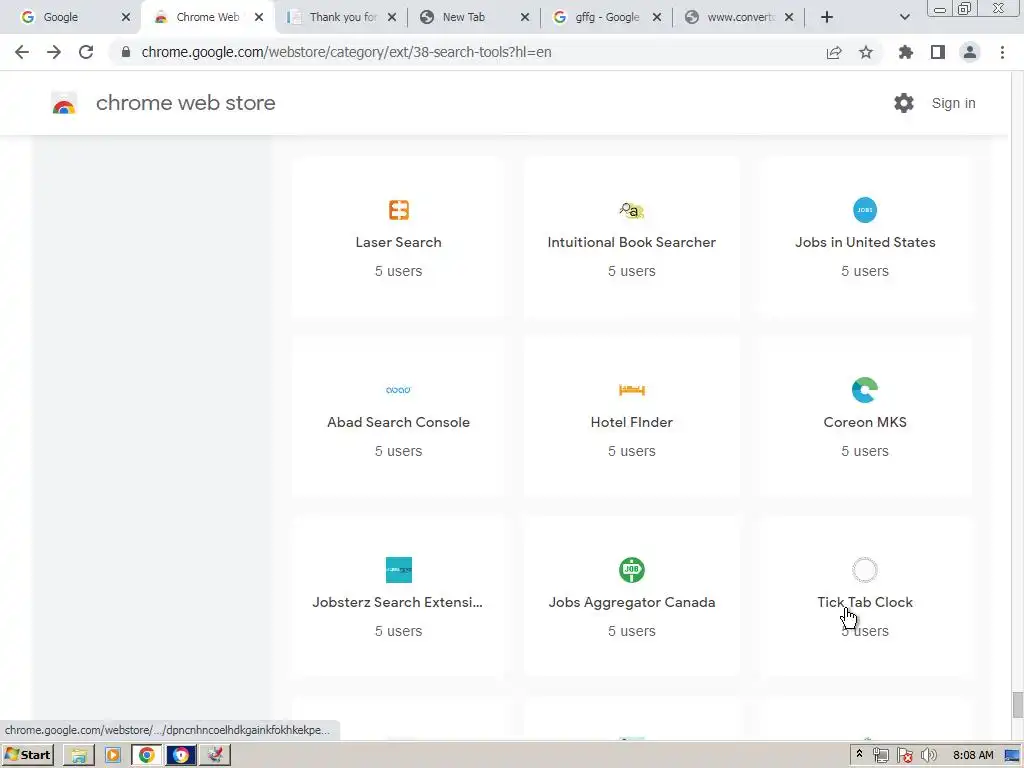Close the gffg - Google tab

coord(657,17)
